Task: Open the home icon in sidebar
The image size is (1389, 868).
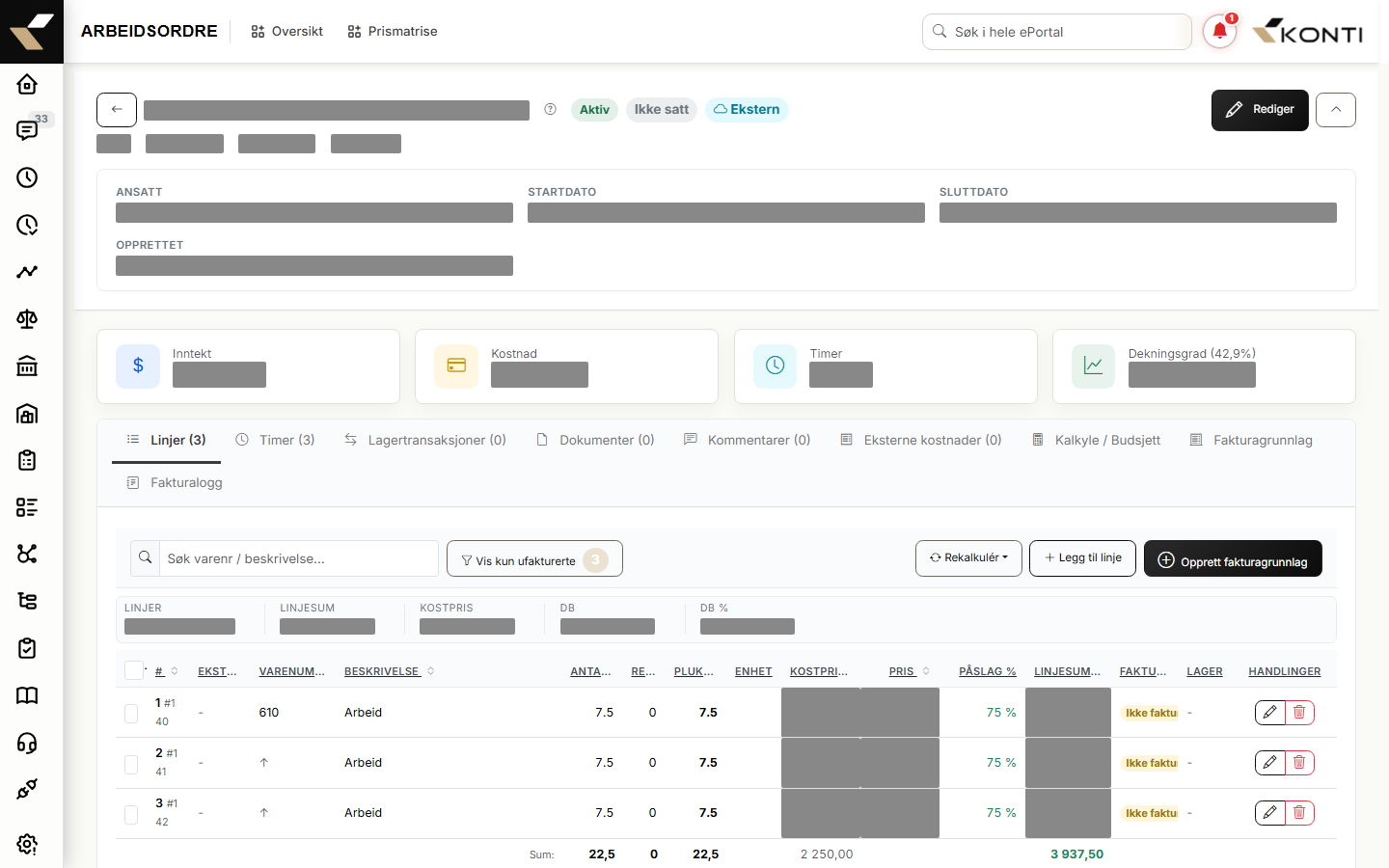Action: (x=27, y=84)
